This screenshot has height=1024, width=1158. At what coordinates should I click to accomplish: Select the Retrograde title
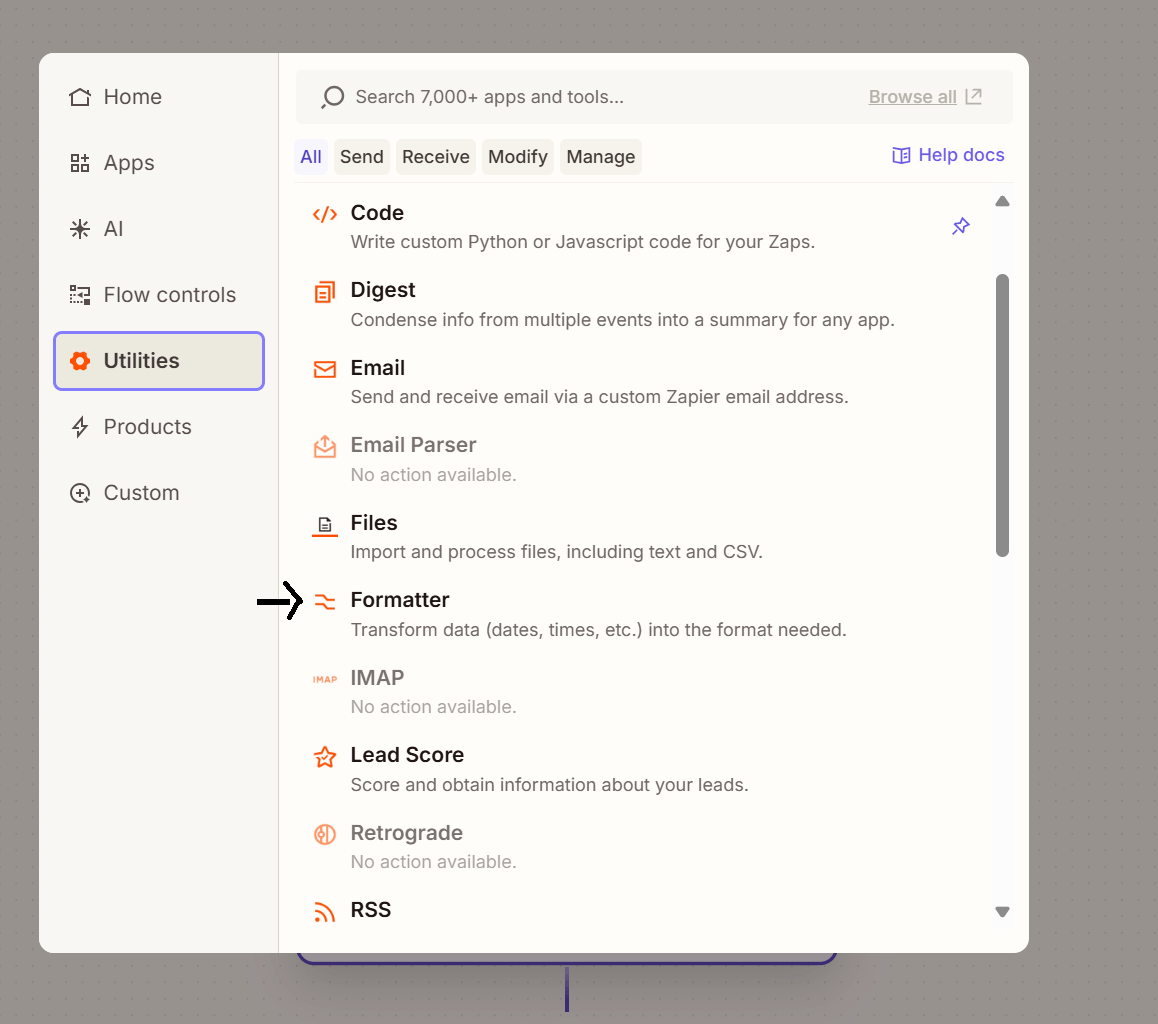coord(407,833)
